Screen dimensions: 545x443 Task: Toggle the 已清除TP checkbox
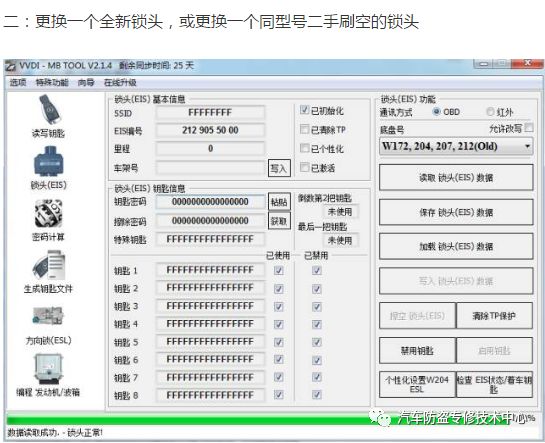[304, 129]
